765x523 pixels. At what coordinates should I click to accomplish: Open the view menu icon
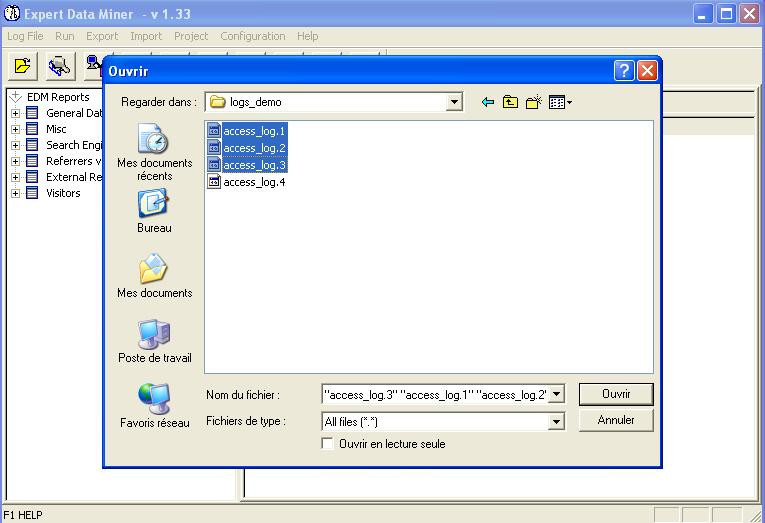click(560, 102)
